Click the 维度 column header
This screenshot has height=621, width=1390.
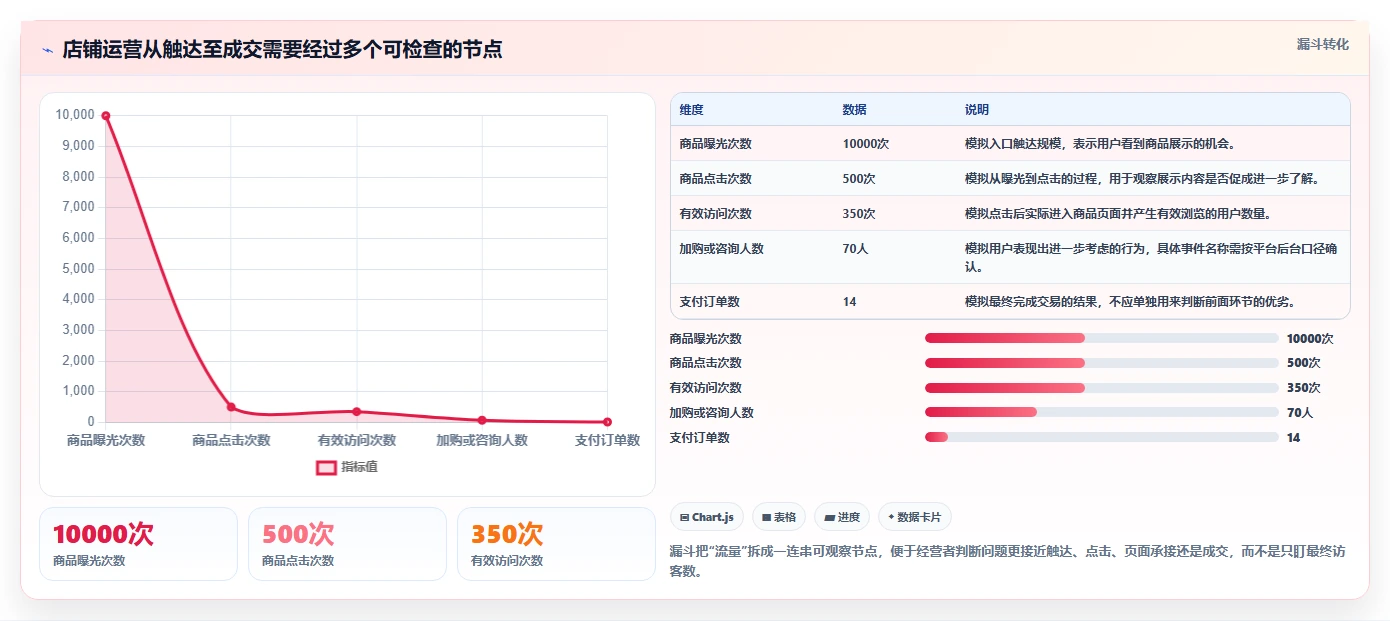(692, 110)
